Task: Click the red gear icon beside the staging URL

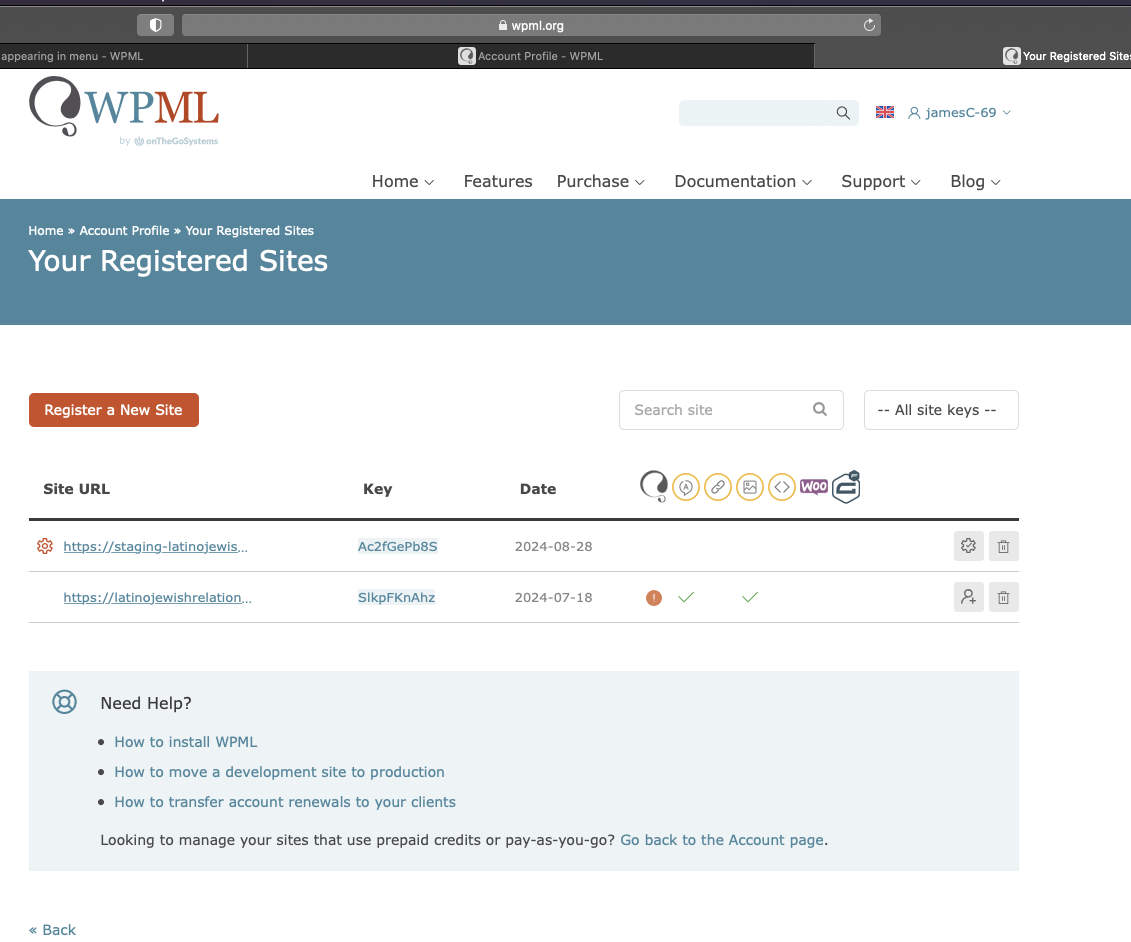Action: pyautogui.click(x=45, y=546)
